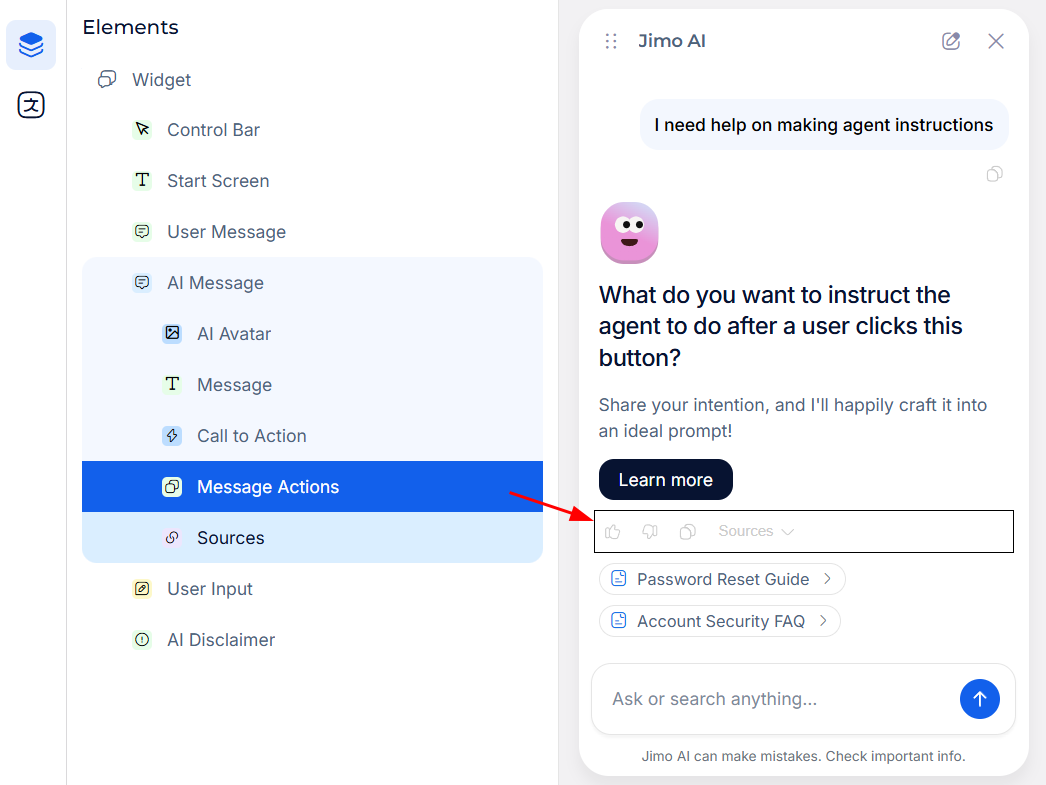Open the layers Elements panel icon
1046x785 pixels.
(31, 45)
